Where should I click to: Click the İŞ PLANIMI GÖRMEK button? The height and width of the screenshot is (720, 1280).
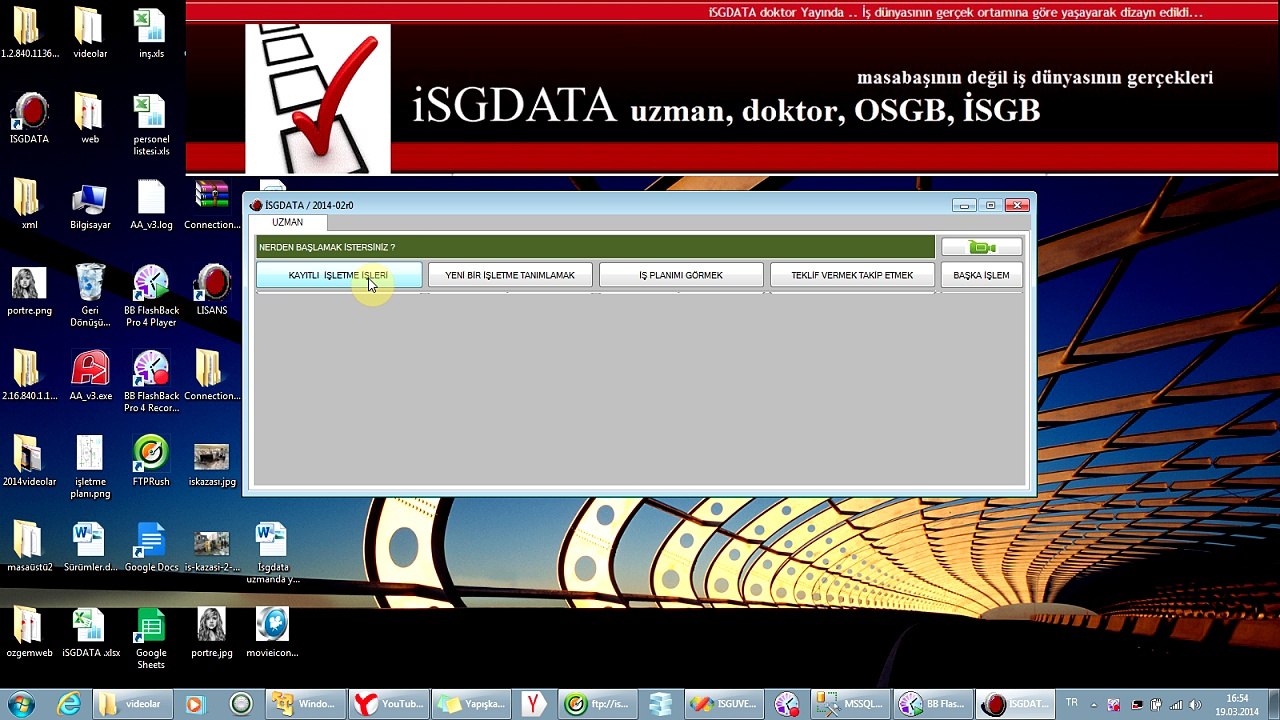point(681,275)
